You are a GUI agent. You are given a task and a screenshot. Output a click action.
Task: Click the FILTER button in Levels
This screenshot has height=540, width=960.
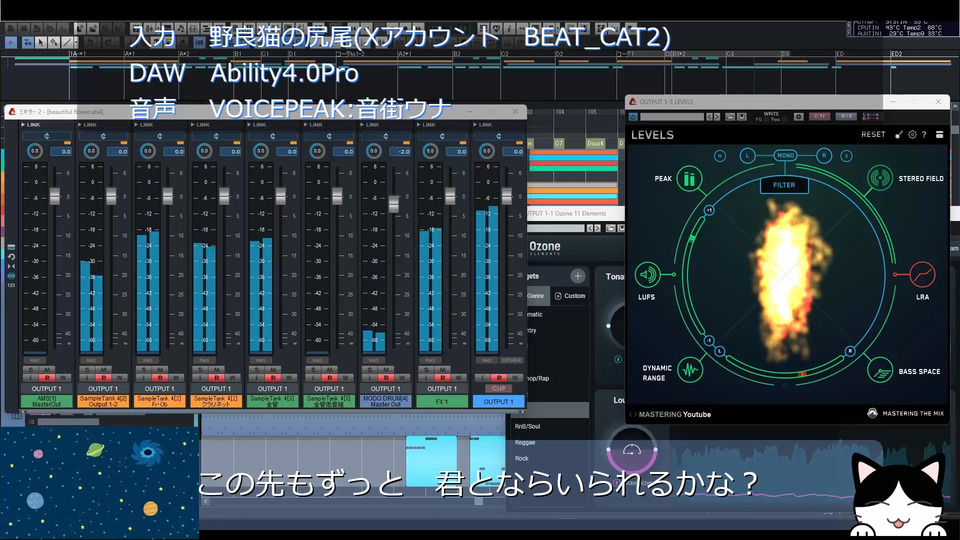(784, 185)
